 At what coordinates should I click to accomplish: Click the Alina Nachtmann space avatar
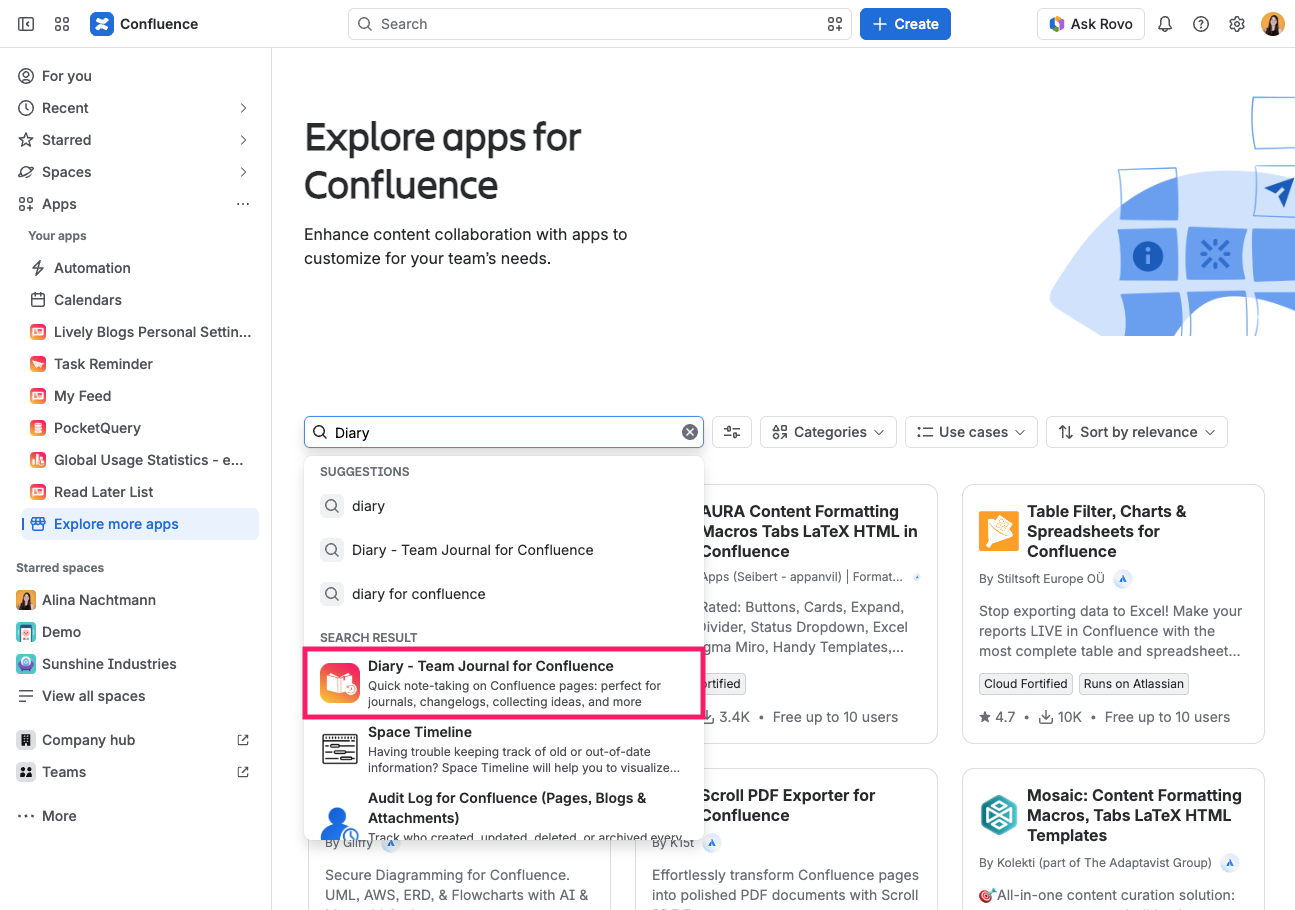(x=26, y=600)
